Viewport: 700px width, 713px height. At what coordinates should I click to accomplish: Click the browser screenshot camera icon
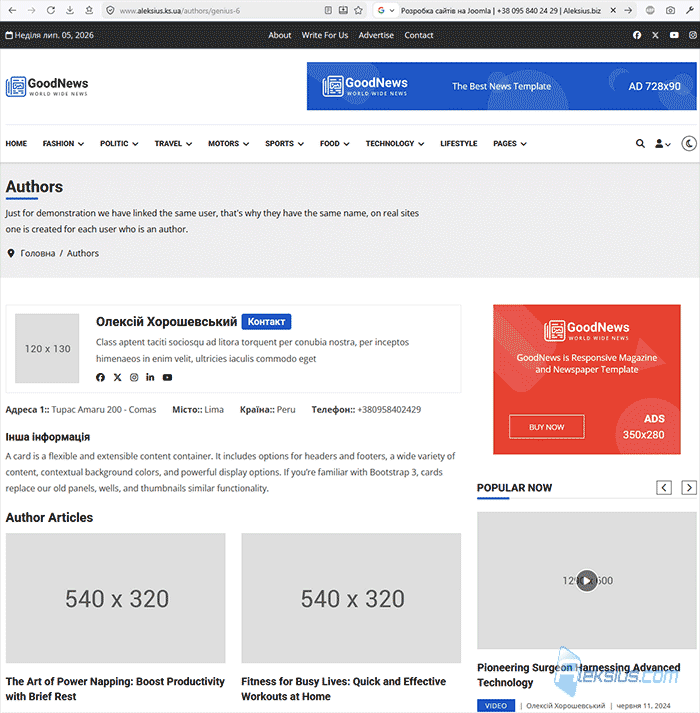coord(670,10)
